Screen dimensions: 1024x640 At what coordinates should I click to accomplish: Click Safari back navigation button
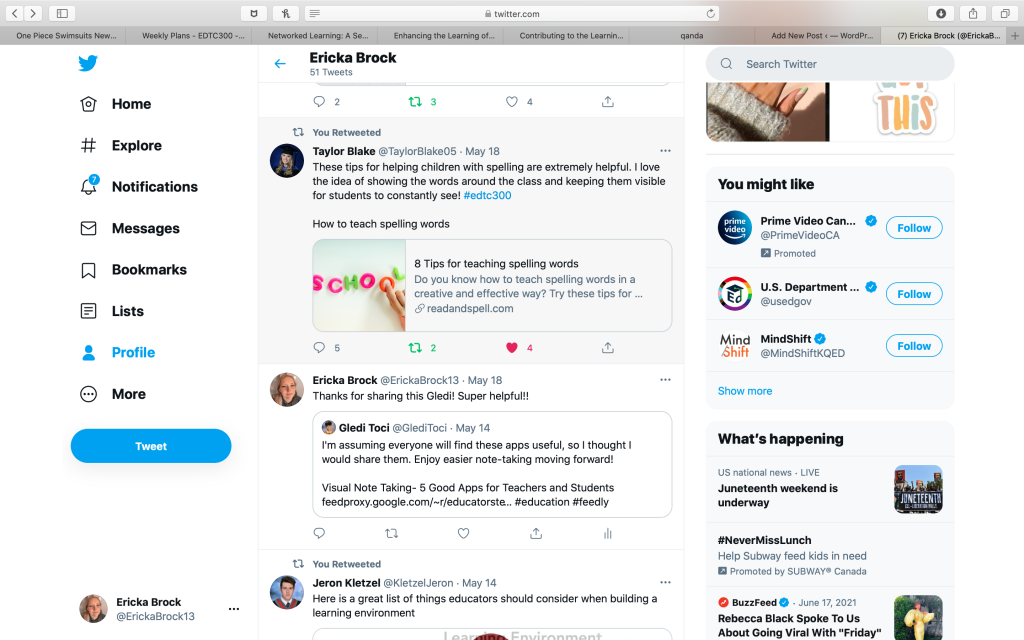(x=14, y=13)
